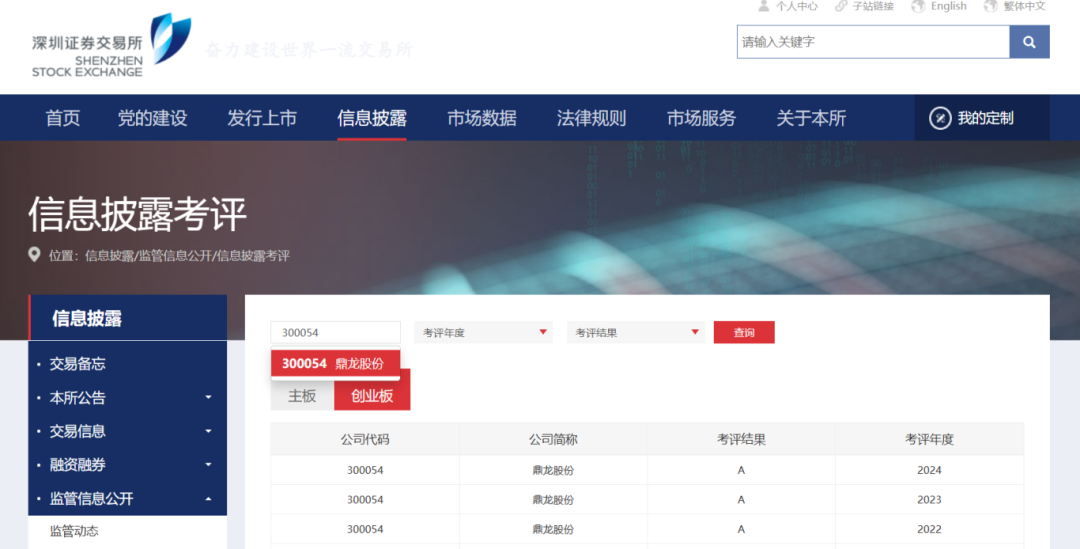Open 党的建设 navigation menu

152,118
